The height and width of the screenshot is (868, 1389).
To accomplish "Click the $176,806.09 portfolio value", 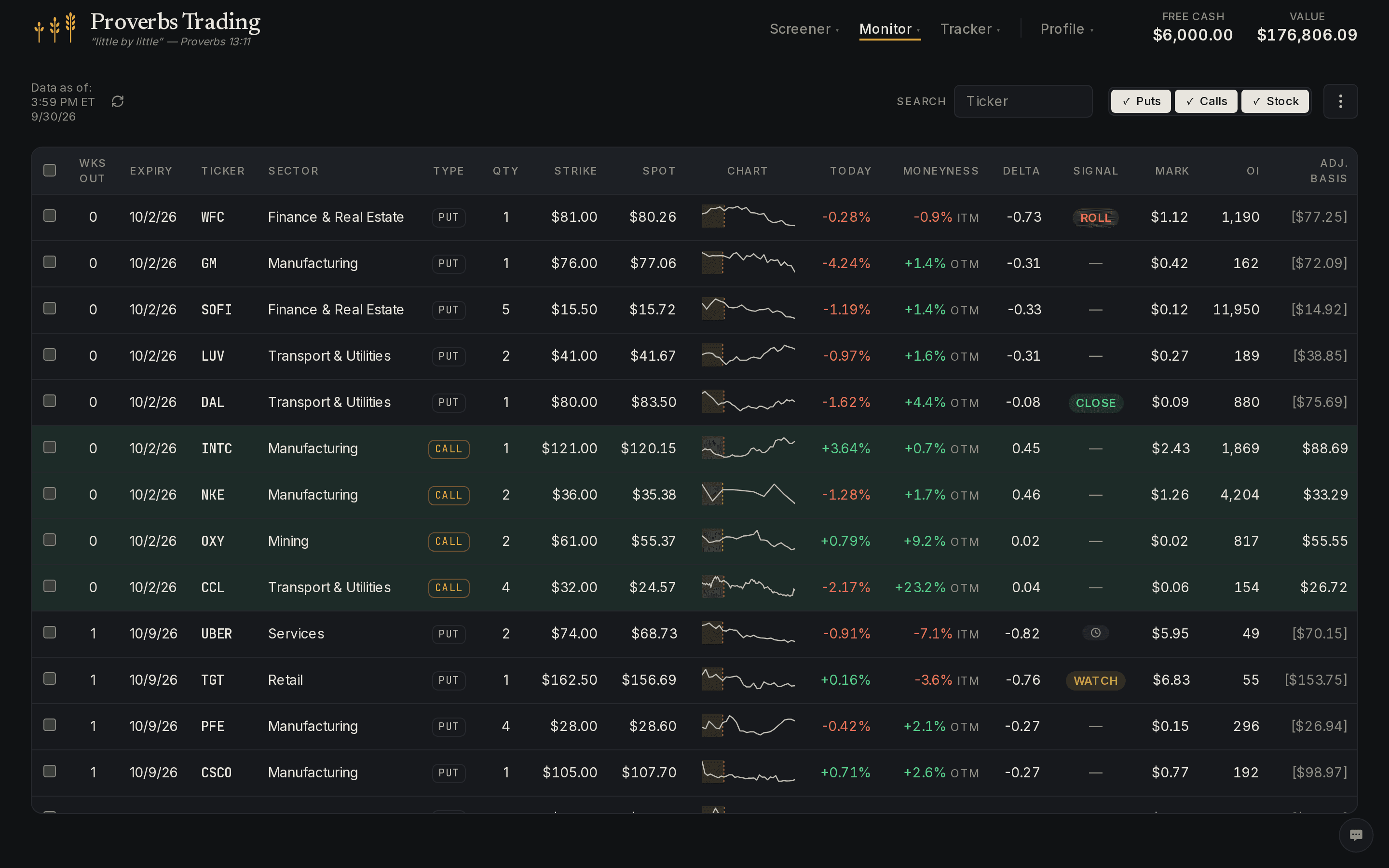I will pyautogui.click(x=1307, y=35).
